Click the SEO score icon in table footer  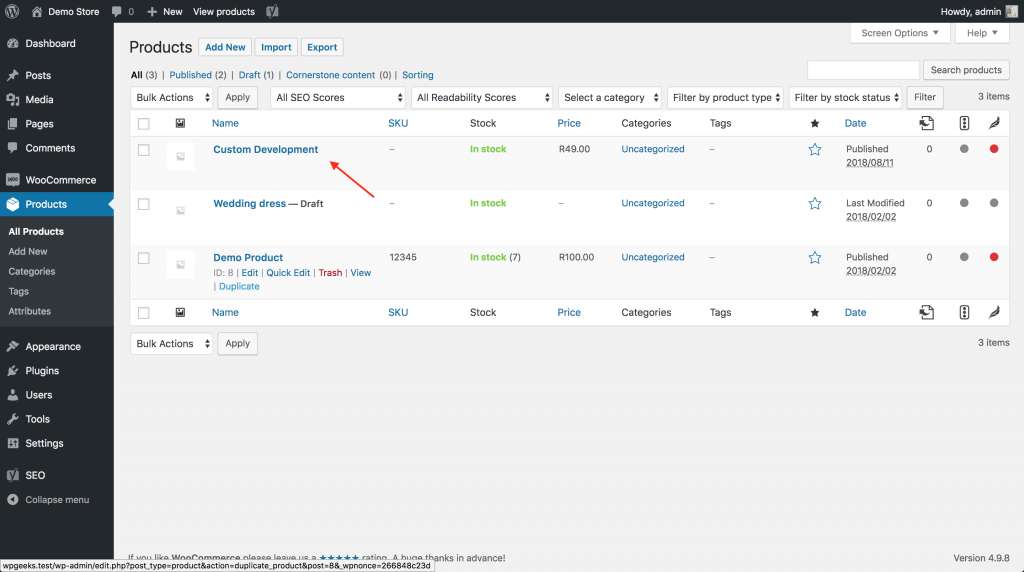click(964, 312)
